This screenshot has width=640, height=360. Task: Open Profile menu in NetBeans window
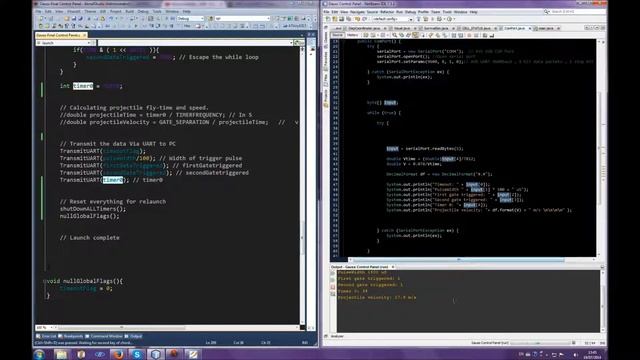point(423,12)
